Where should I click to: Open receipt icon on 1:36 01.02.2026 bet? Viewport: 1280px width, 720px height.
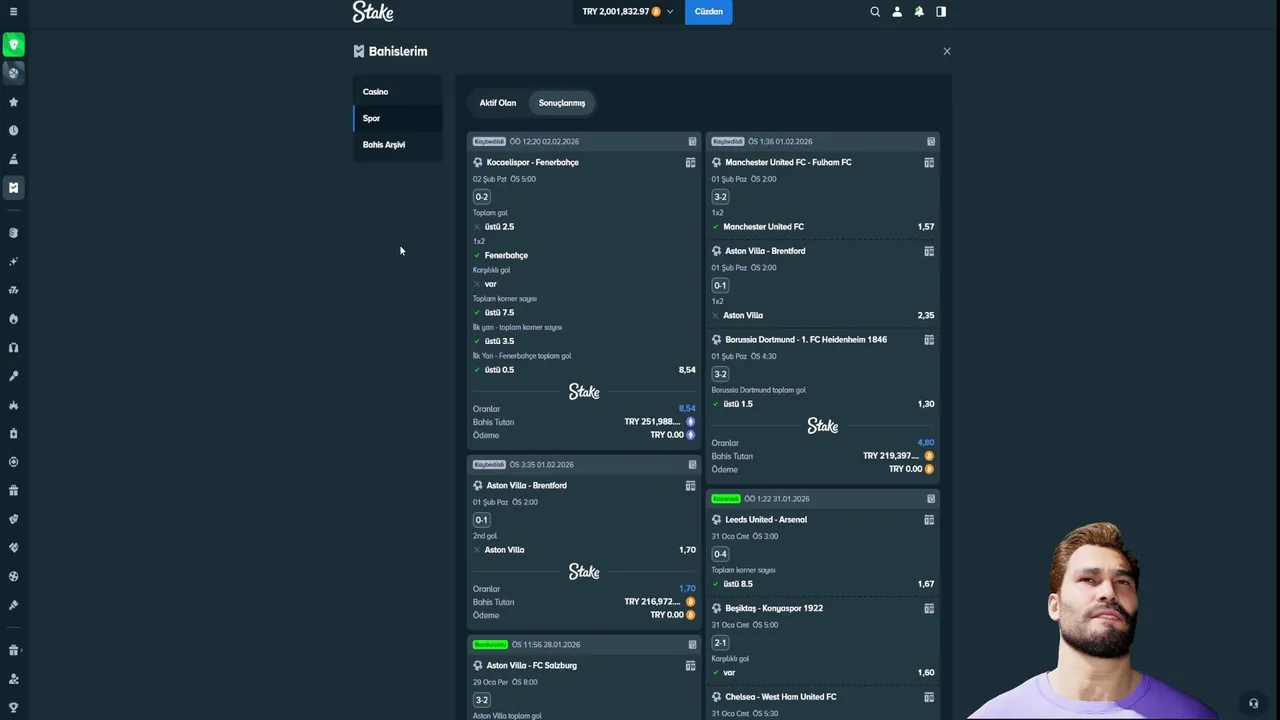931,142
